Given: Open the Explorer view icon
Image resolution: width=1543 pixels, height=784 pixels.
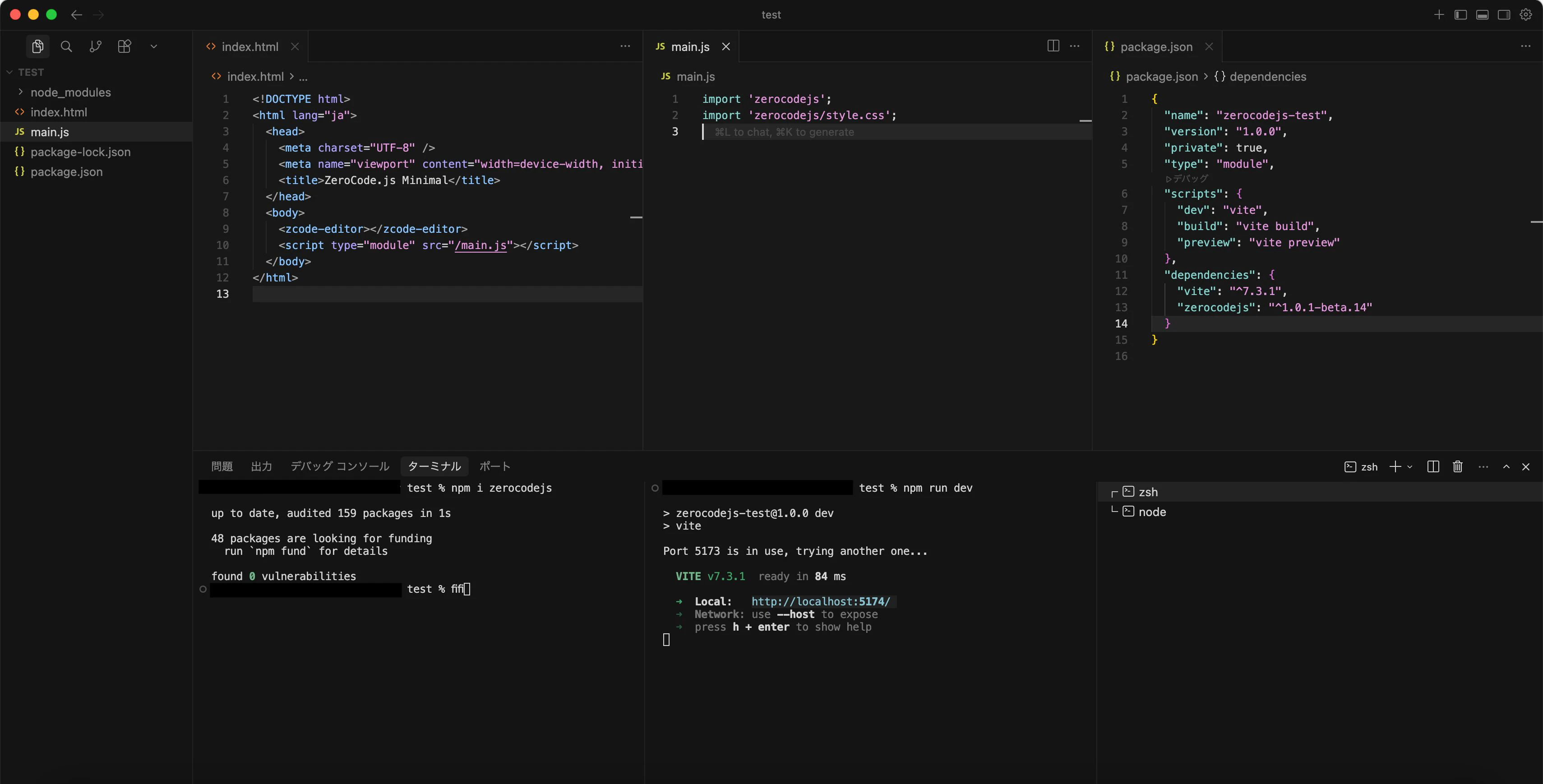Looking at the screenshot, I should (38, 46).
